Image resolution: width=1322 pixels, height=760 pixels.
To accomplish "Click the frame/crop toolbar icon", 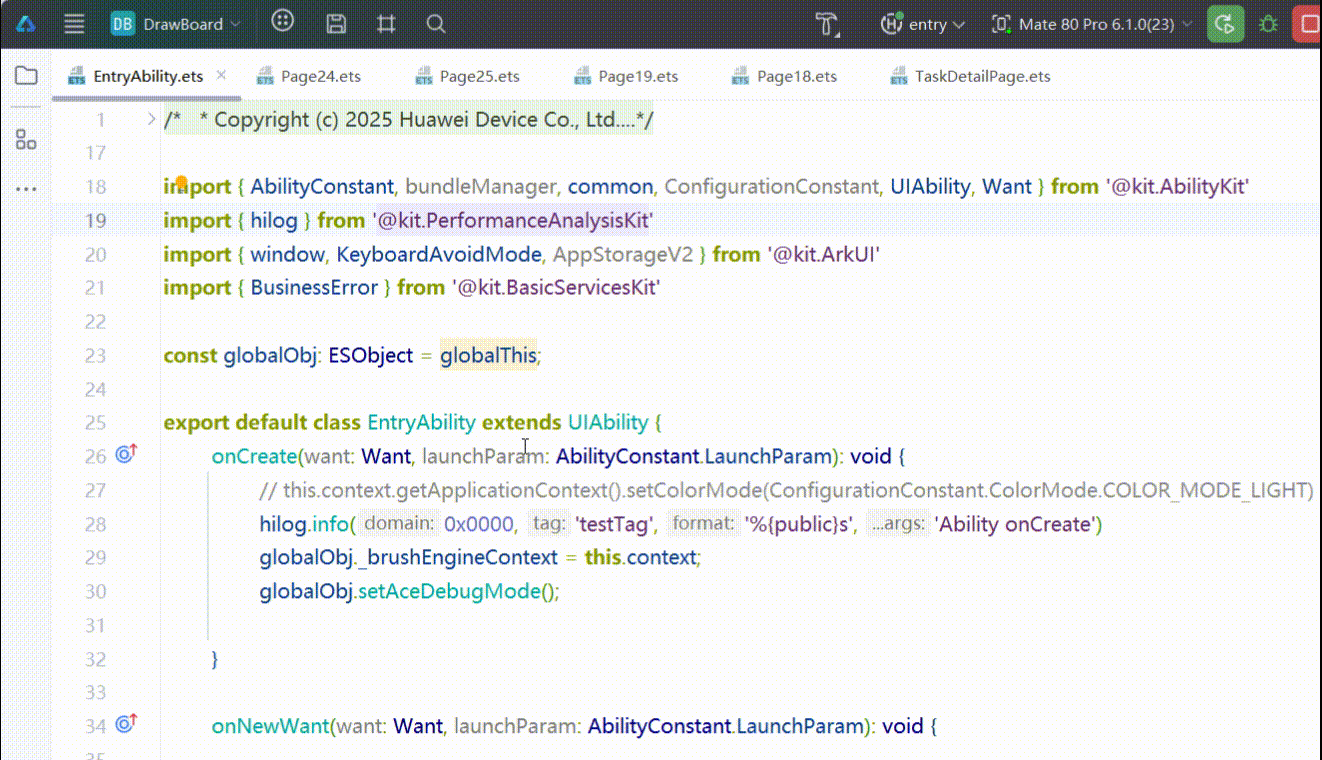I will [386, 24].
